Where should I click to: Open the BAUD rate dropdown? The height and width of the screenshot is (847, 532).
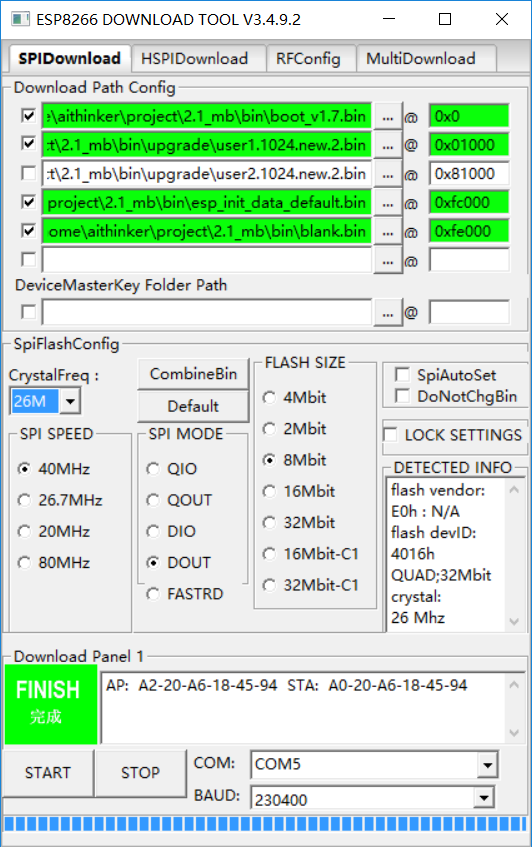pyautogui.click(x=484, y=797)
